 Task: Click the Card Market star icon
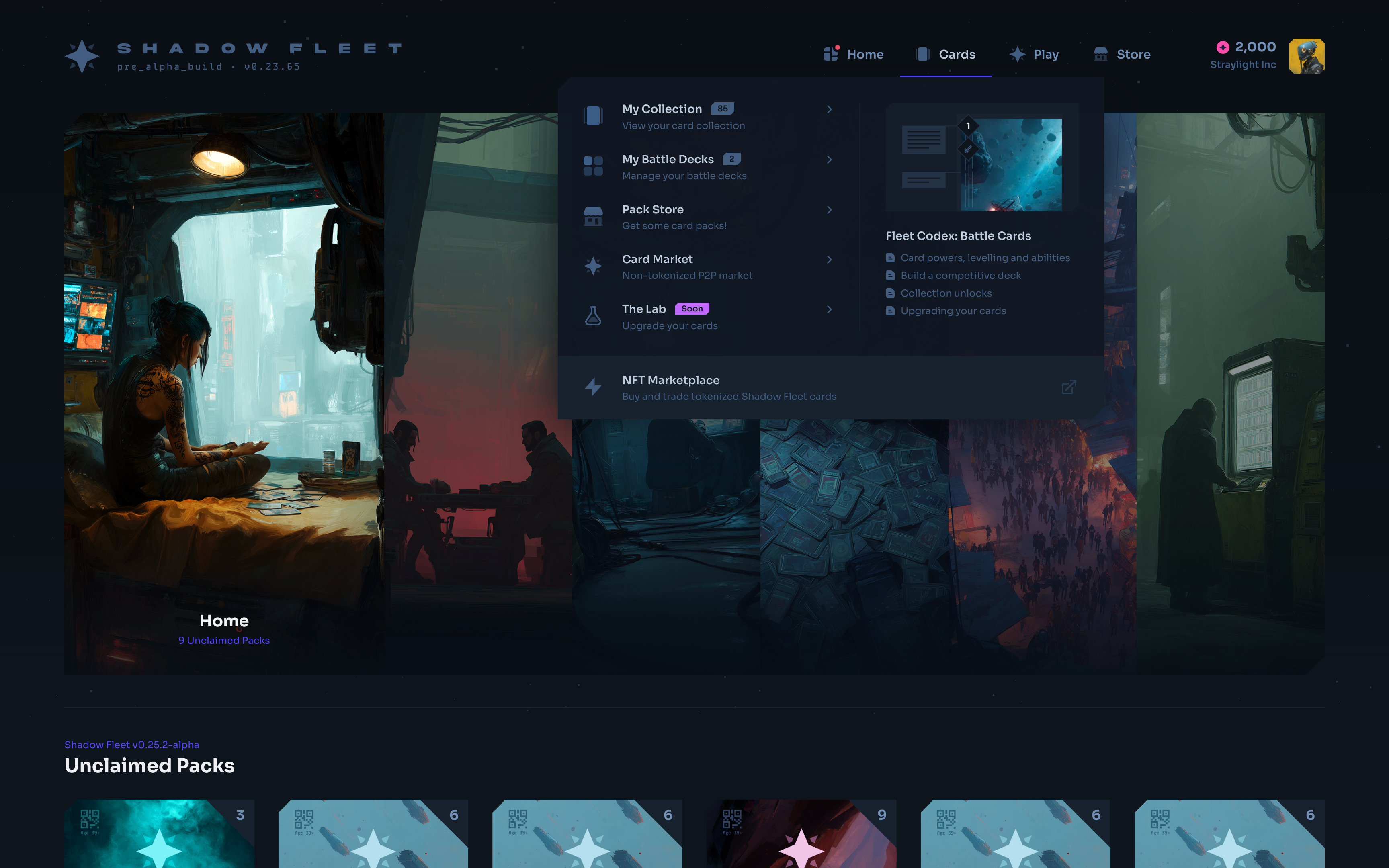[594, 265]
